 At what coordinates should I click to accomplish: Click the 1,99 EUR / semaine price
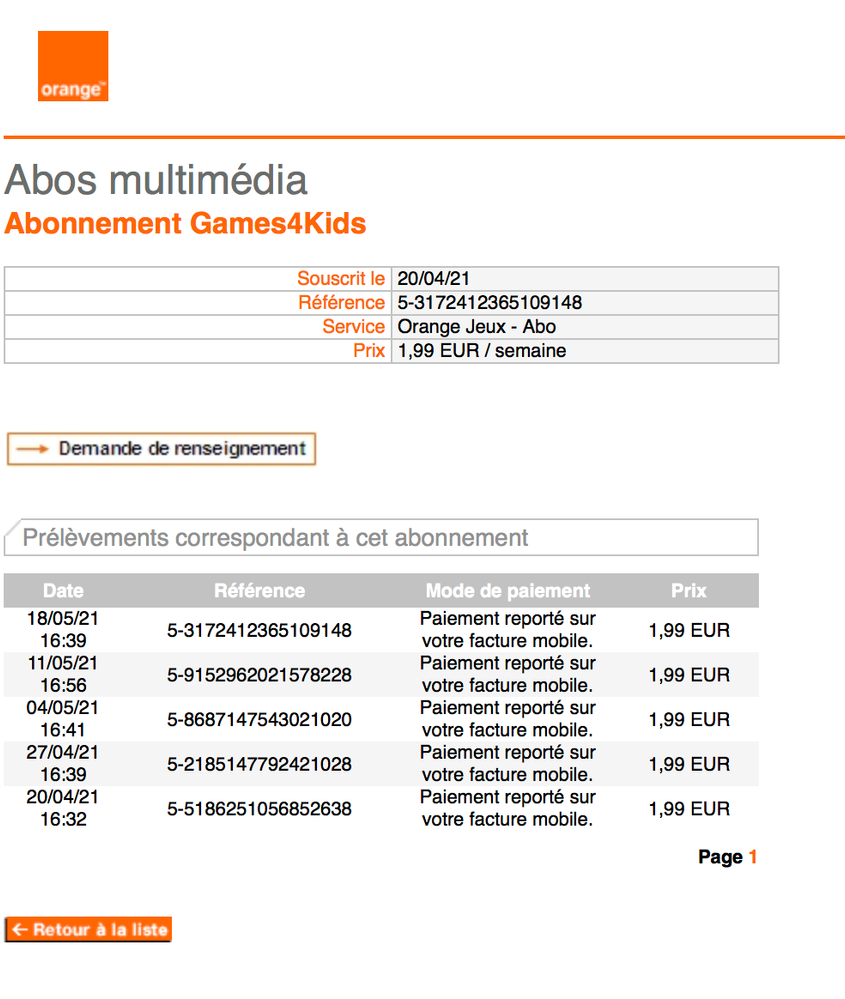[481, 351]
